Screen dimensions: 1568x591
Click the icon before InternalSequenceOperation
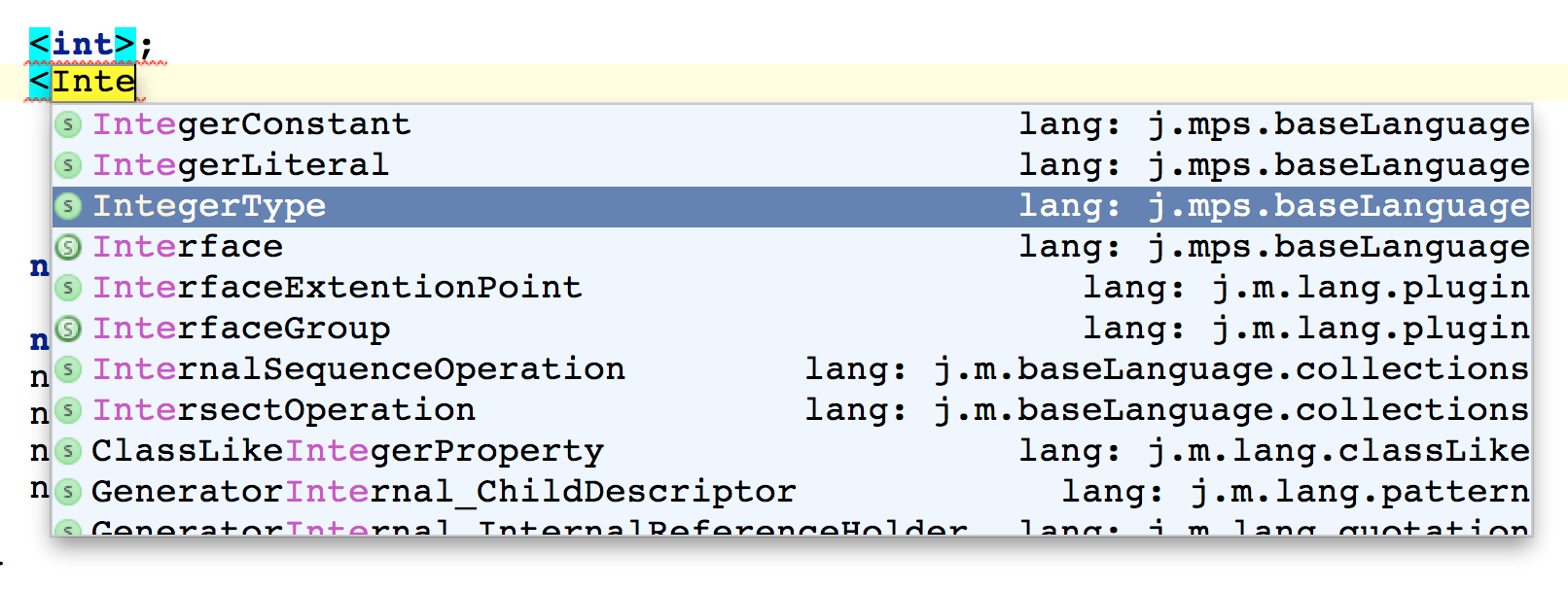point(67,369)
